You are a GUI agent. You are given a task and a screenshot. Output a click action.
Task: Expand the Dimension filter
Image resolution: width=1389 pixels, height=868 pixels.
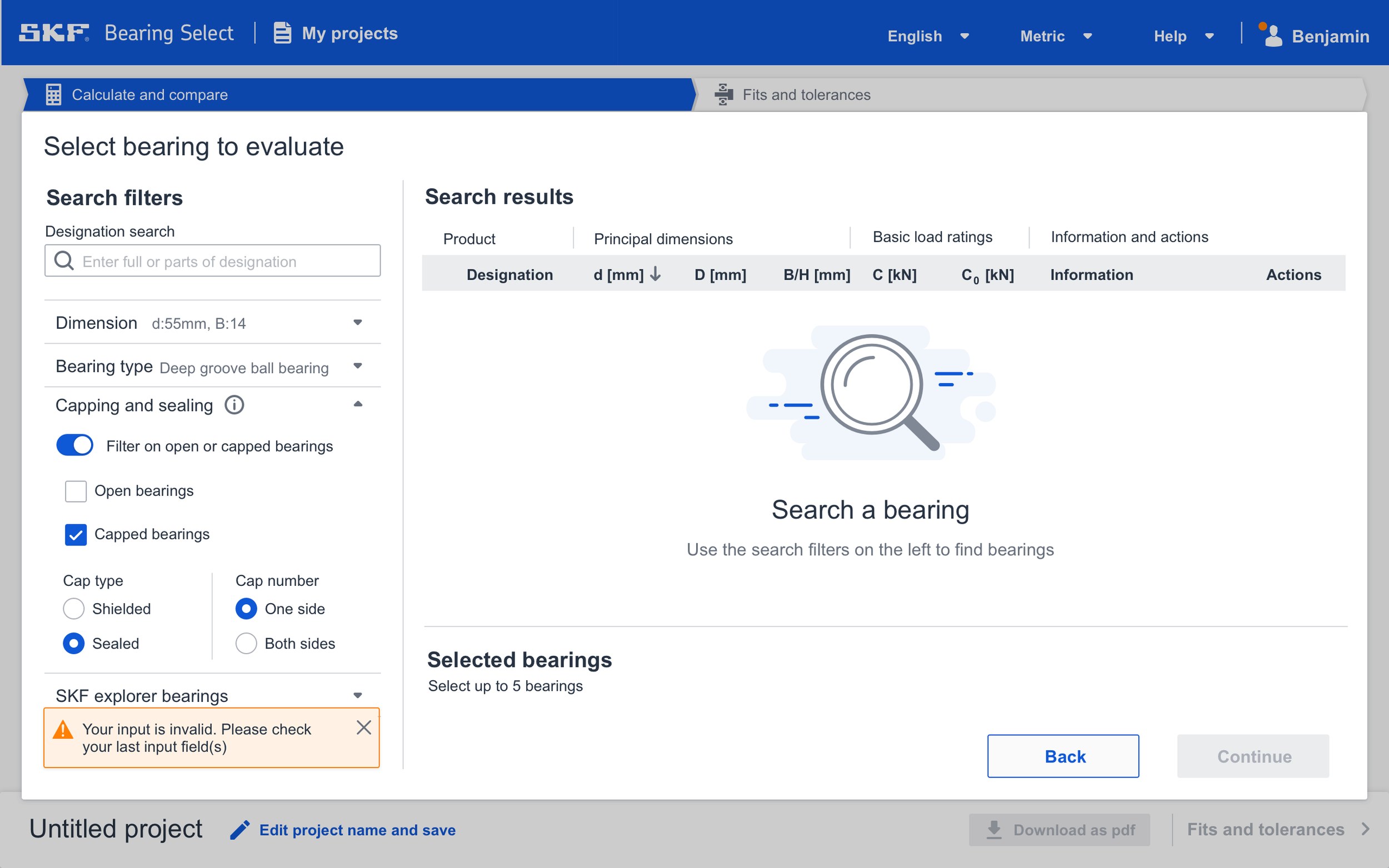pos(357,323)
